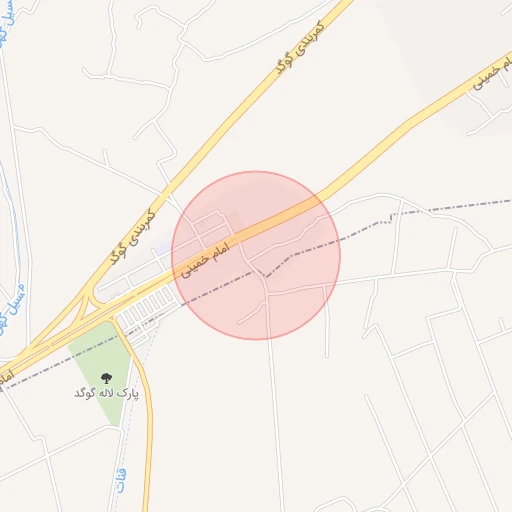
Task: Click the small lavender building block near the circle
Action: pyautogui.click(x=163, y=248)
